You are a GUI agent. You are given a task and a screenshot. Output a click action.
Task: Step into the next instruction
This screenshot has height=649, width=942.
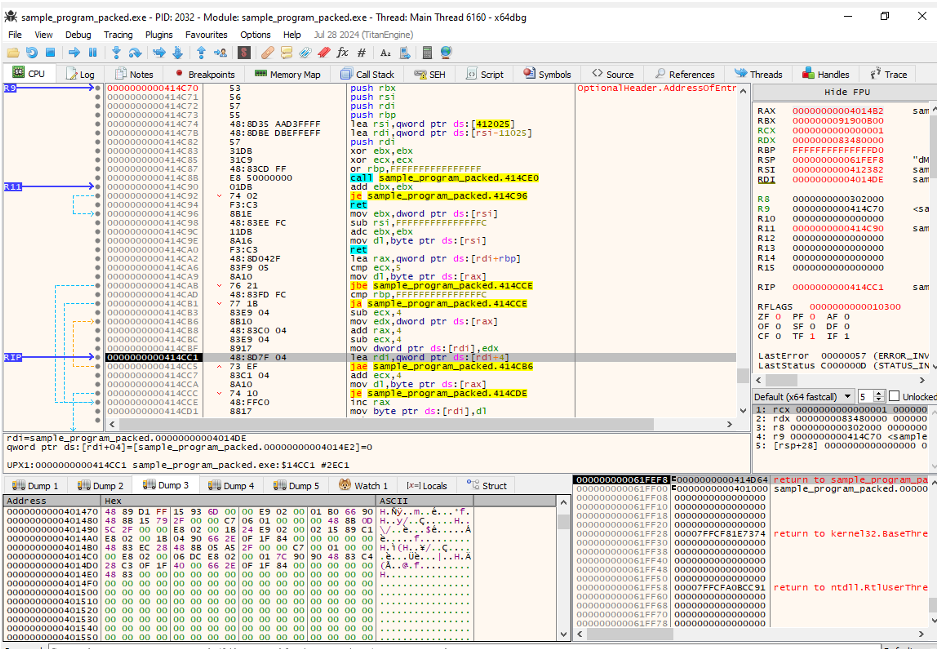coord(116,51)
